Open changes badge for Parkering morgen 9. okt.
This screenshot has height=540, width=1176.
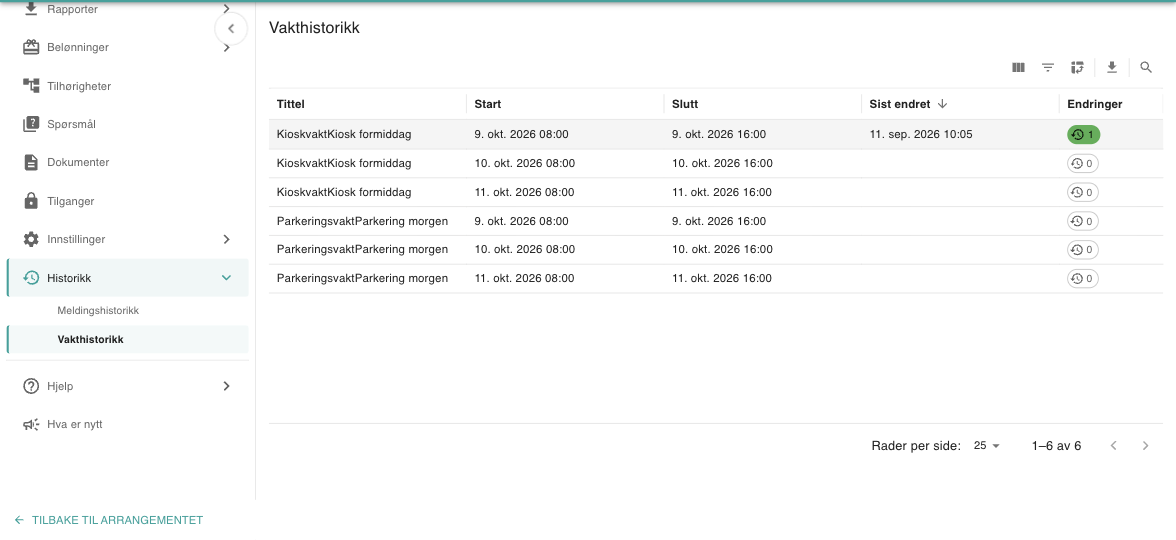pos(1083,221)
